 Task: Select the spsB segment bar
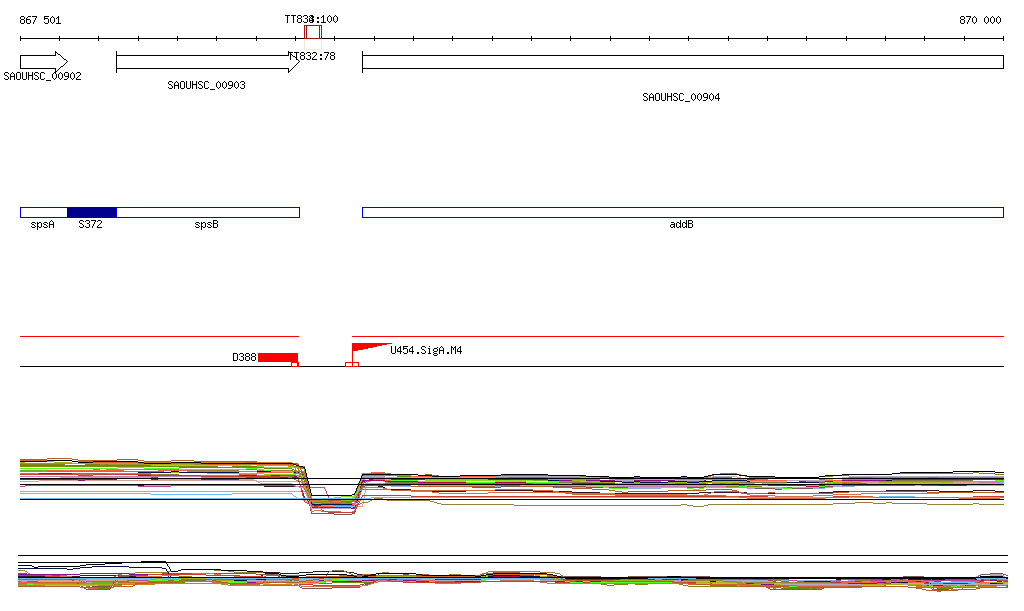207,212
